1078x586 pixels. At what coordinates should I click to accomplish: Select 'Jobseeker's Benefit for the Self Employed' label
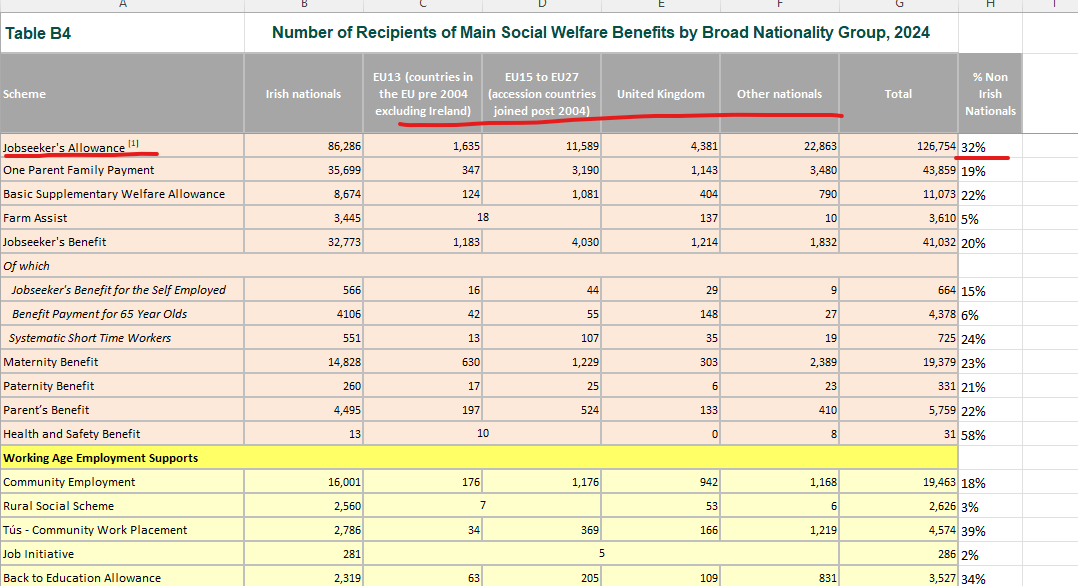122,290
